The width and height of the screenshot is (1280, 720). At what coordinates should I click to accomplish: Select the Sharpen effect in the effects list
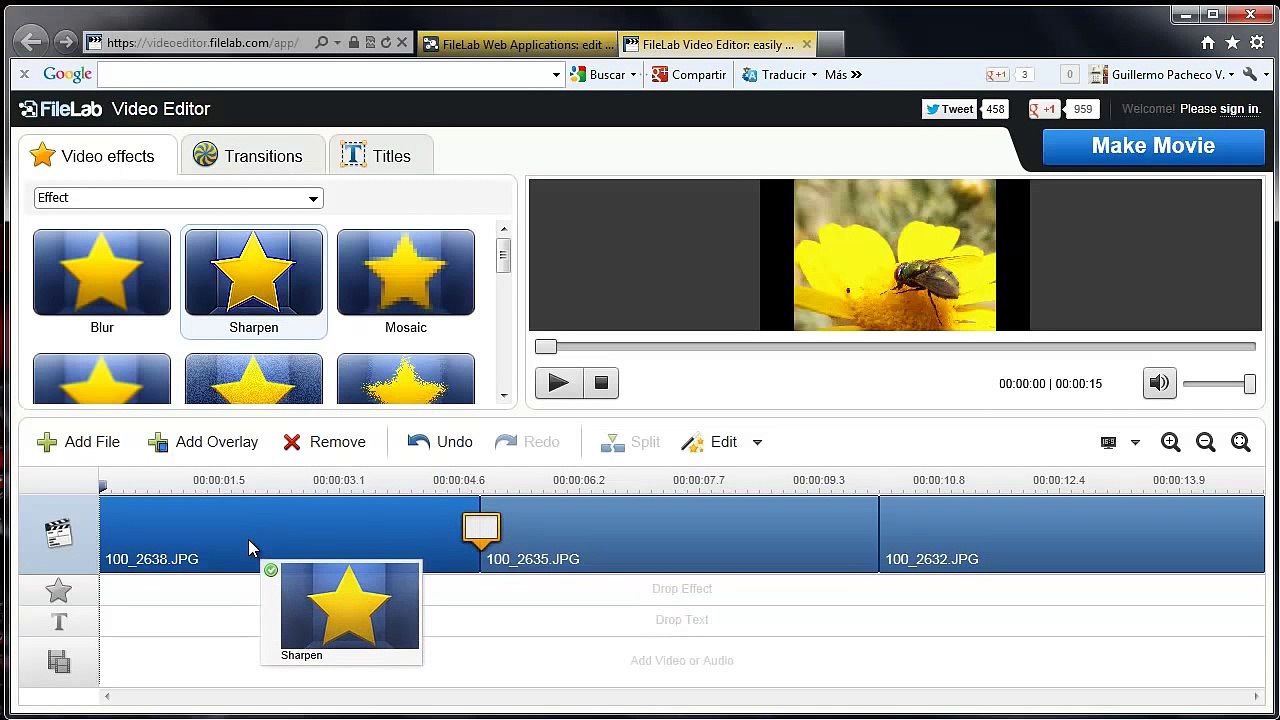click(x=254, y=282)
